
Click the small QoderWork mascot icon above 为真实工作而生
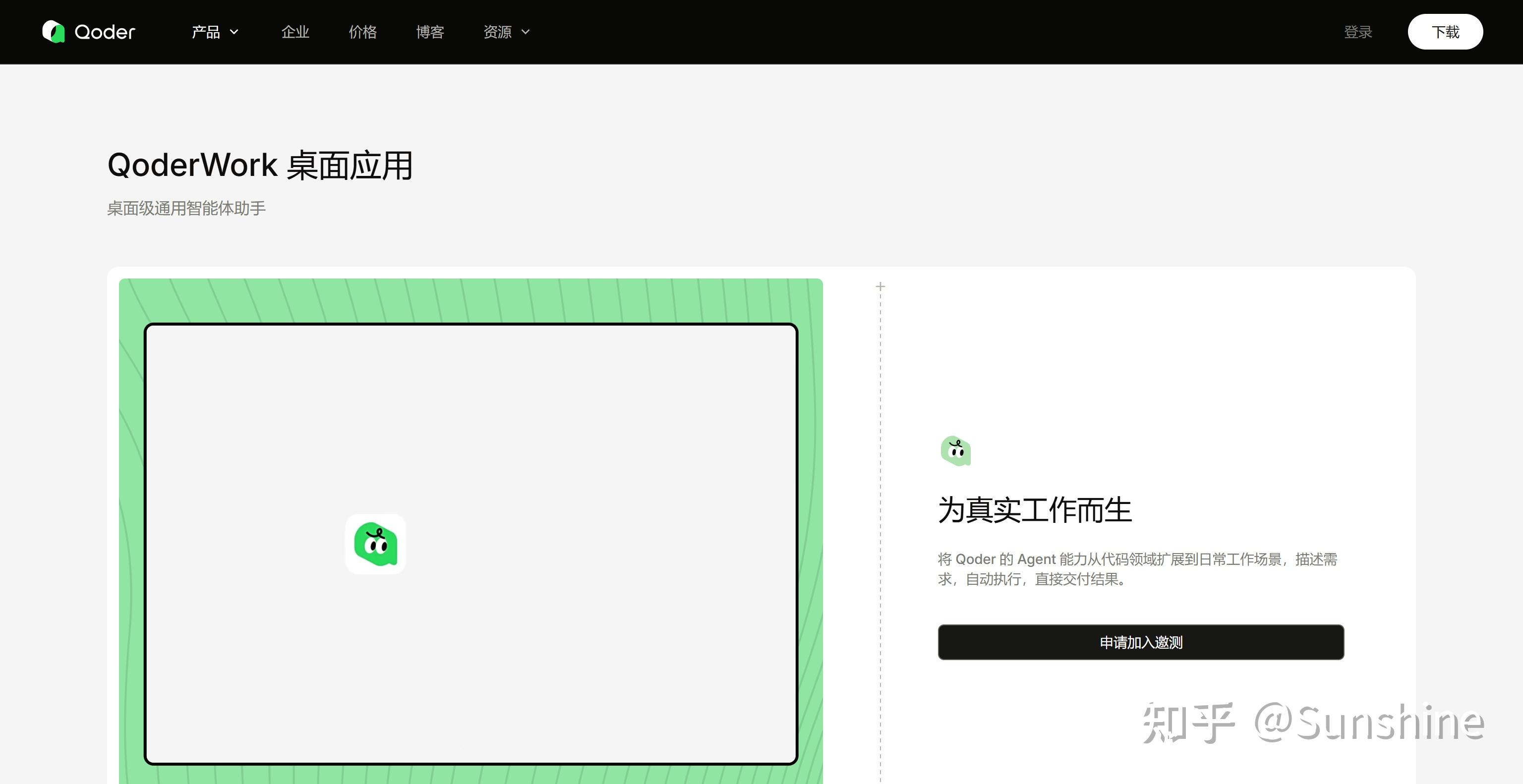(x=955, y=451)
